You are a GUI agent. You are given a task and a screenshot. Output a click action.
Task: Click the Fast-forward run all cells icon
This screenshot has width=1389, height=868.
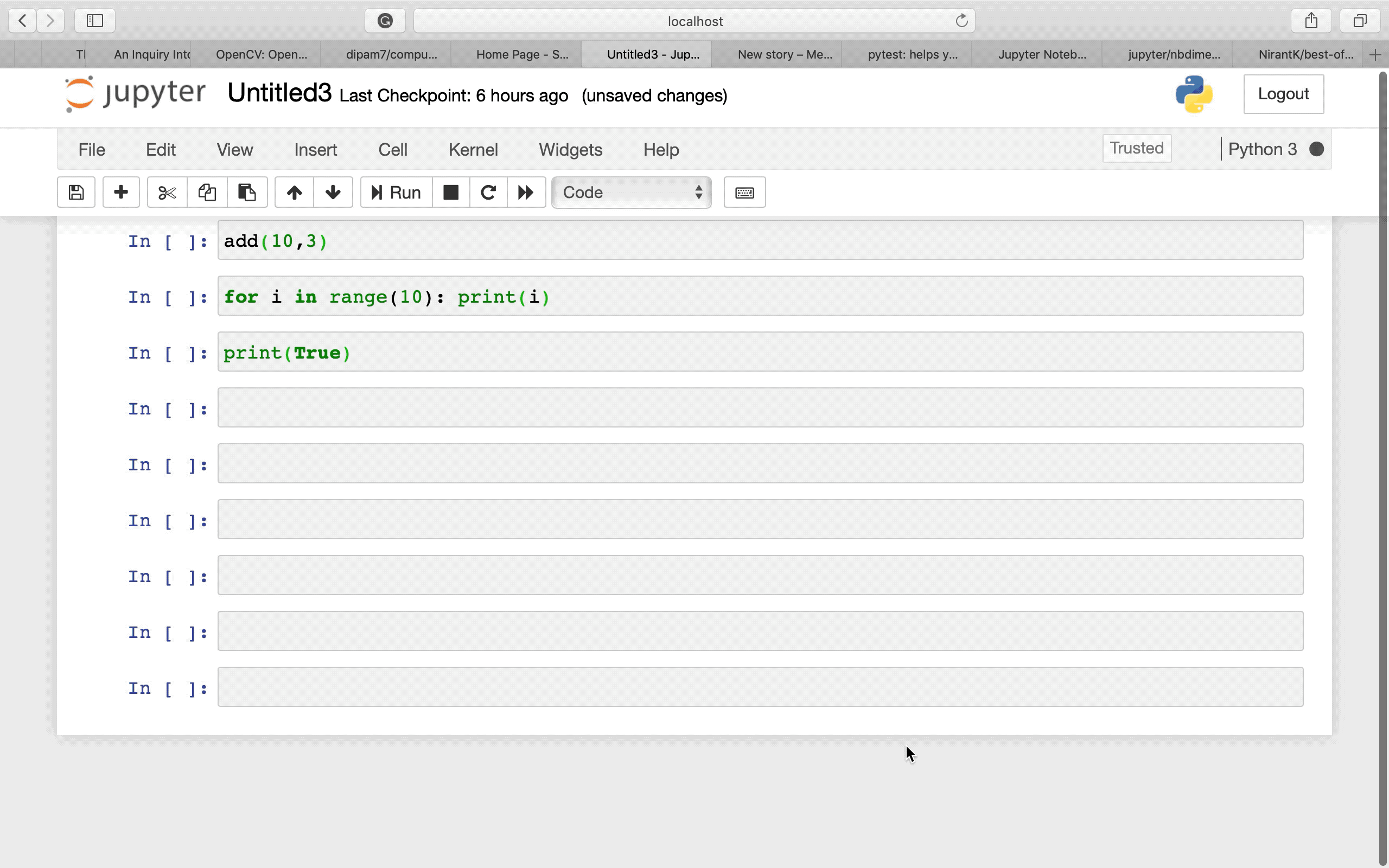coord(526,192)
